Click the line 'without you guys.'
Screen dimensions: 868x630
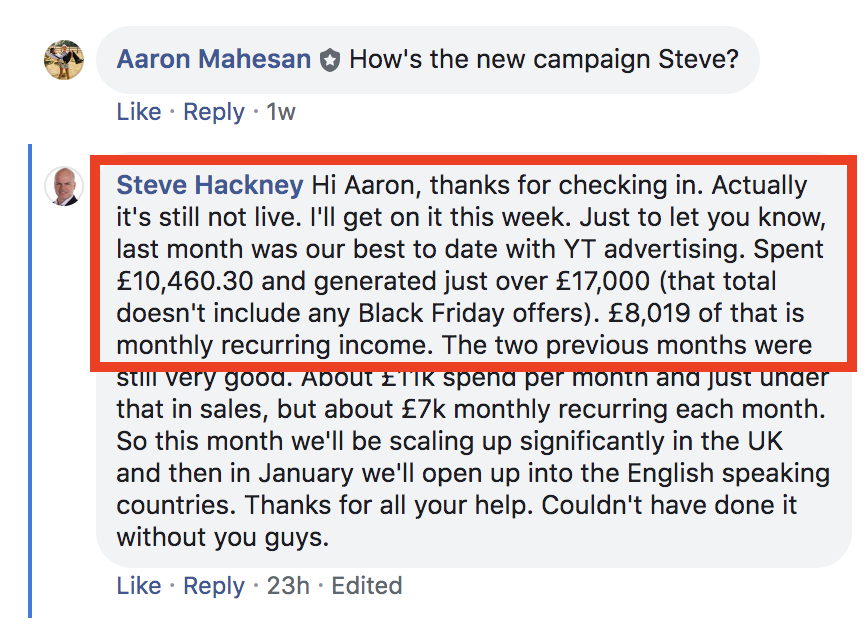point(223,538)
